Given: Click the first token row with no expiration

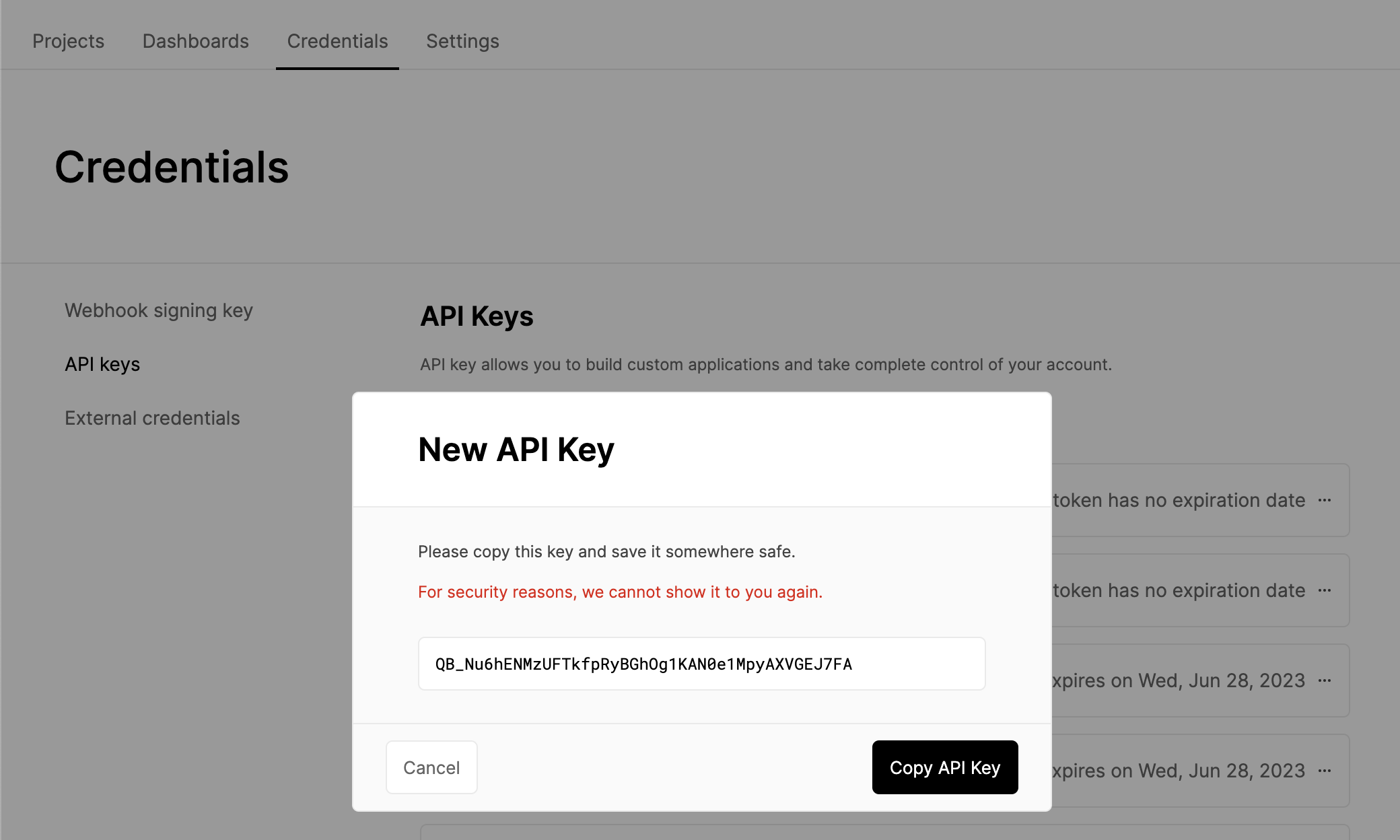Looking at the screenshot, I should point(1201,500).
